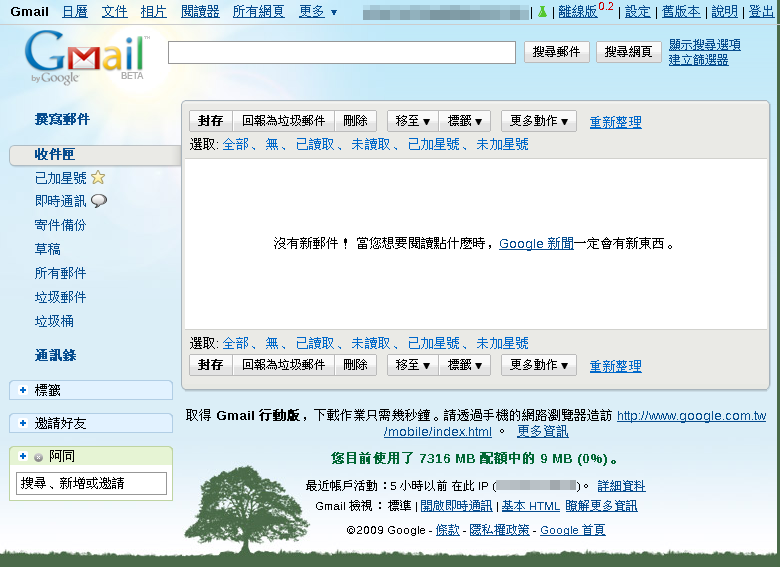
Task: Open top toolbar 移至 dropdown
Action: [x=412, y=121]
